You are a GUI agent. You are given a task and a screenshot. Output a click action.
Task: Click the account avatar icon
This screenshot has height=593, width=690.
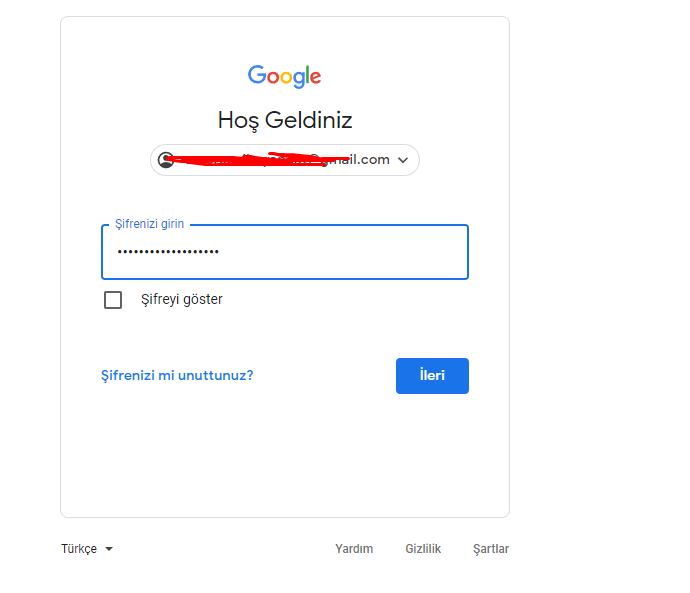(x=166, y=160)
